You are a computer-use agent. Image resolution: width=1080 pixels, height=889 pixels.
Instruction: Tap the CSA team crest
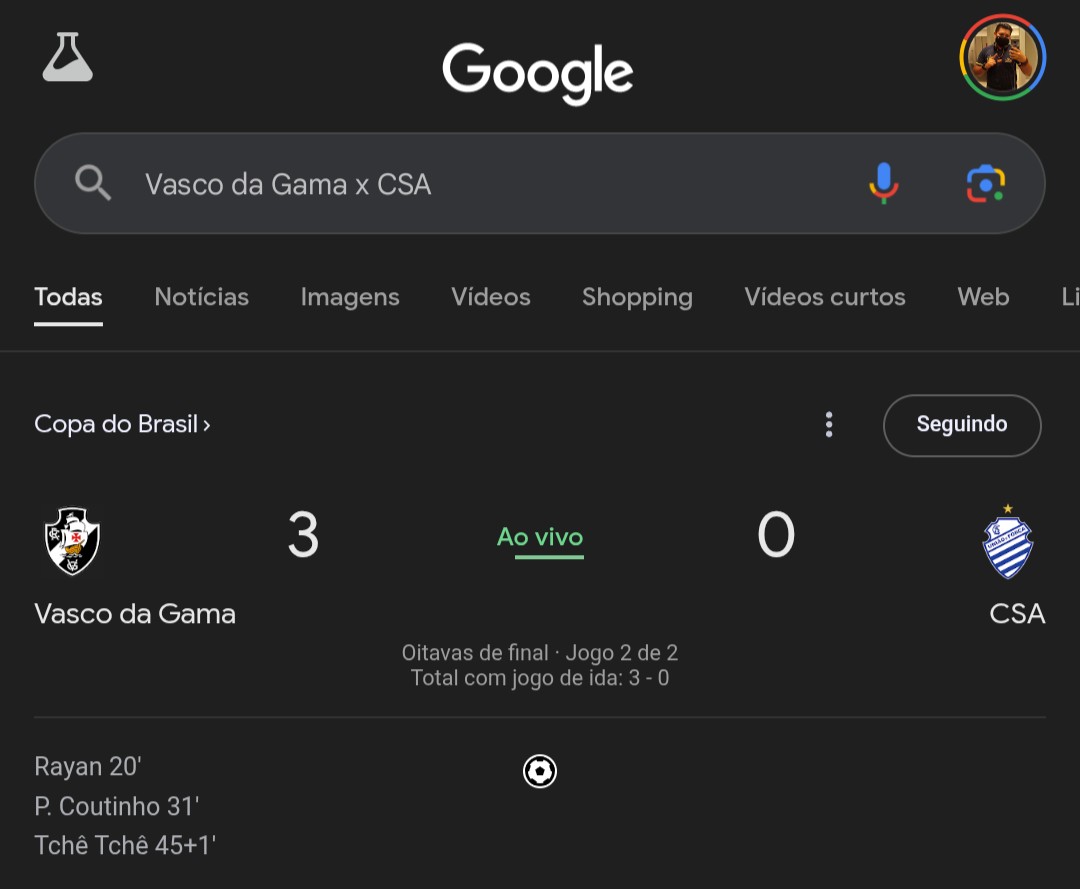1008,542
